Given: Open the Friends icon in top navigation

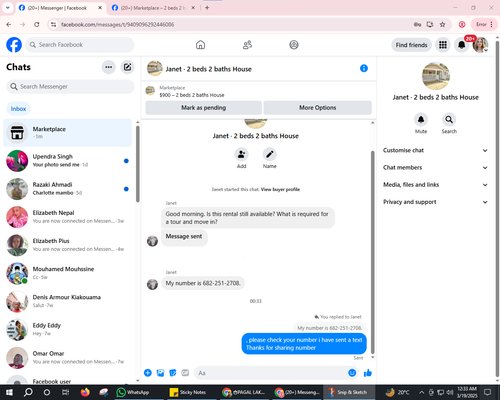Looking at the screenshot, I should point(247,45).
